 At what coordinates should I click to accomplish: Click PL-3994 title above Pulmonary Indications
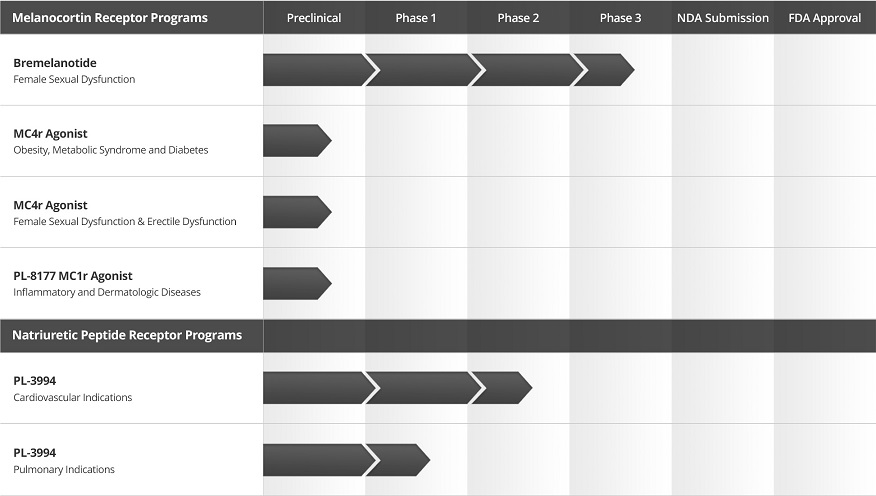35,452
